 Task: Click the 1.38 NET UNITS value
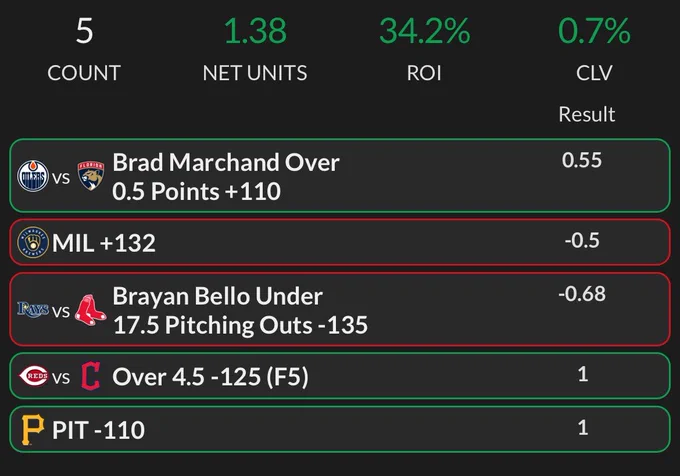255,31
